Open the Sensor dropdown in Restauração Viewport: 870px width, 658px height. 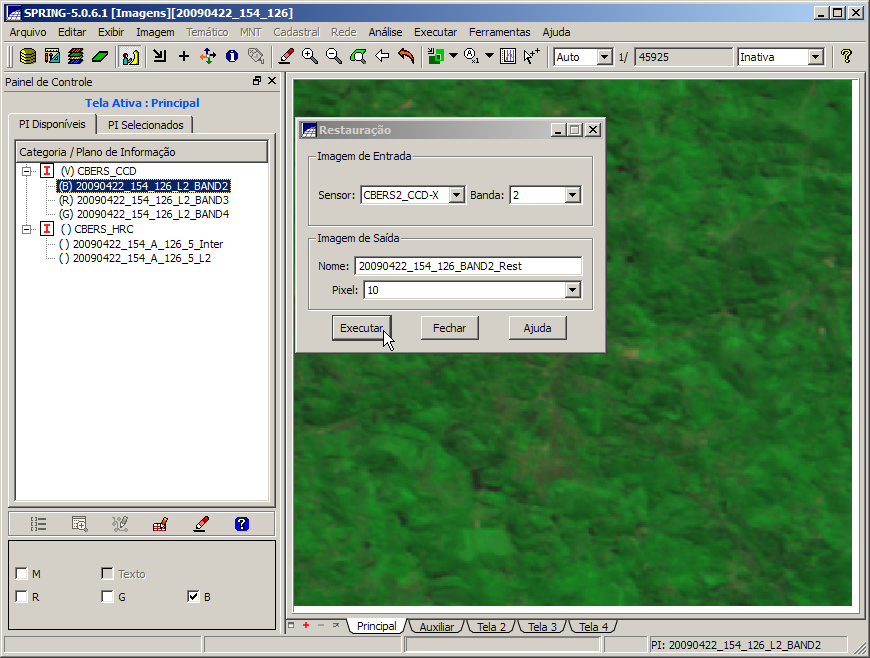pyautogui.click(x=456, y=195)
